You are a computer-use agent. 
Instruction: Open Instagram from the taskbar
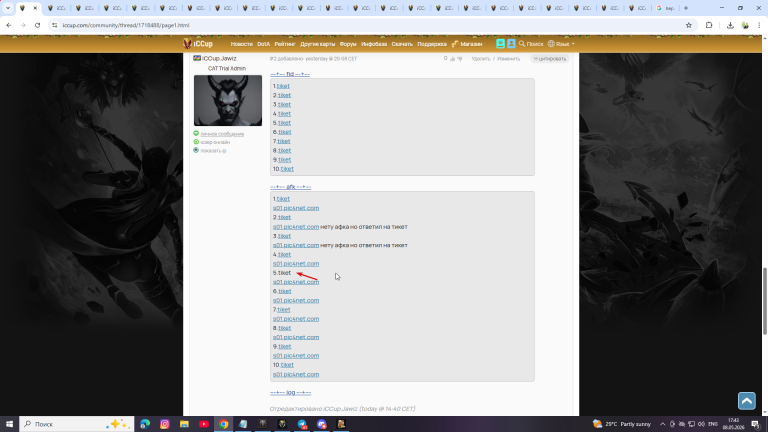[x=165, y=424]
